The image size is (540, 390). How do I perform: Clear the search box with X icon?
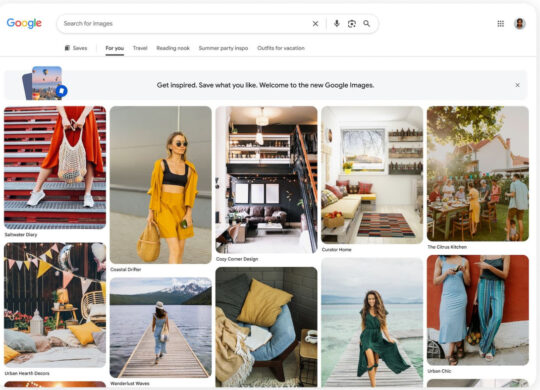pyautogui.click(x=315, y=24)
